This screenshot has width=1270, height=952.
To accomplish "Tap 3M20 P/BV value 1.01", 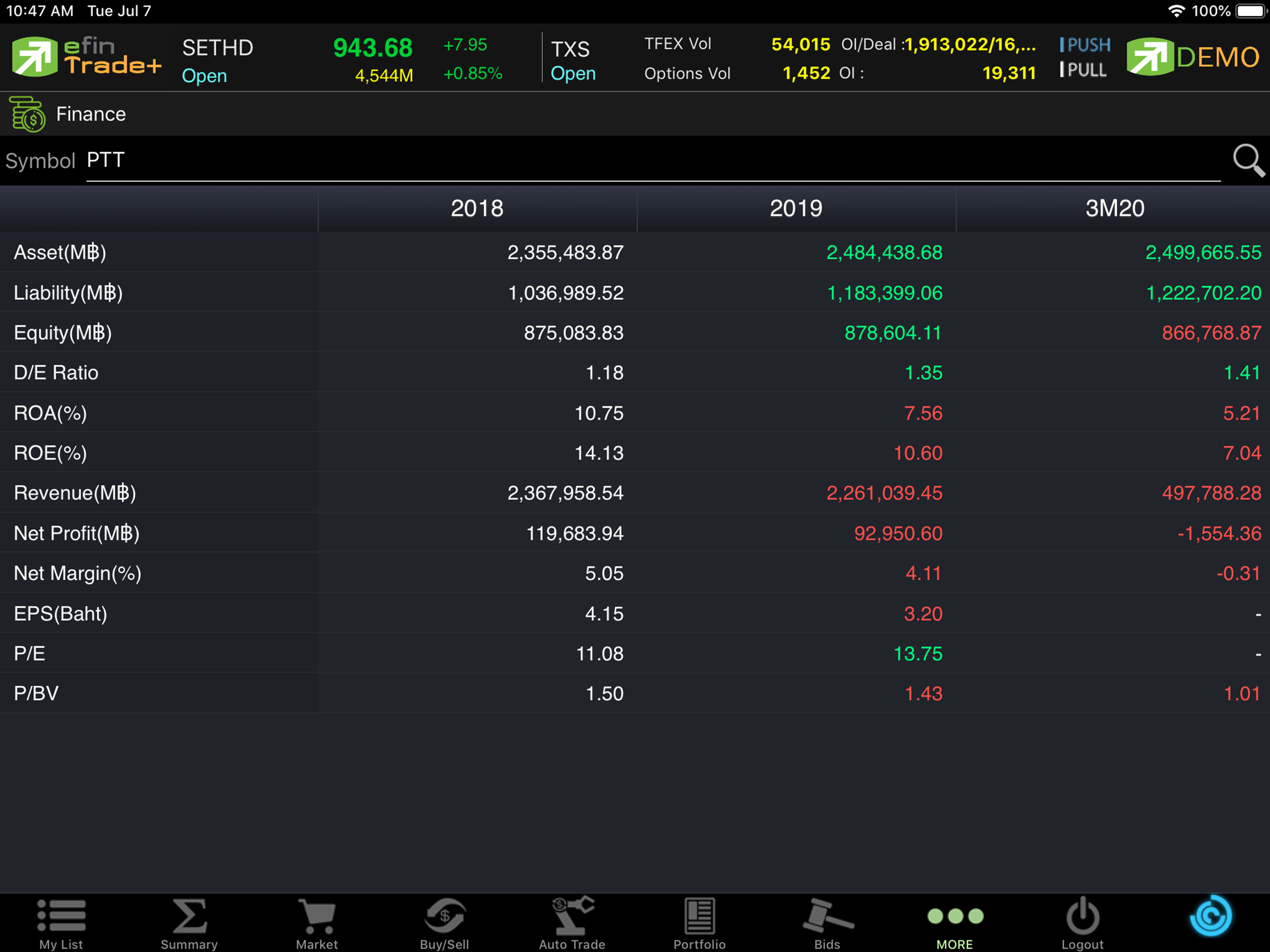I will (1243, 694).
